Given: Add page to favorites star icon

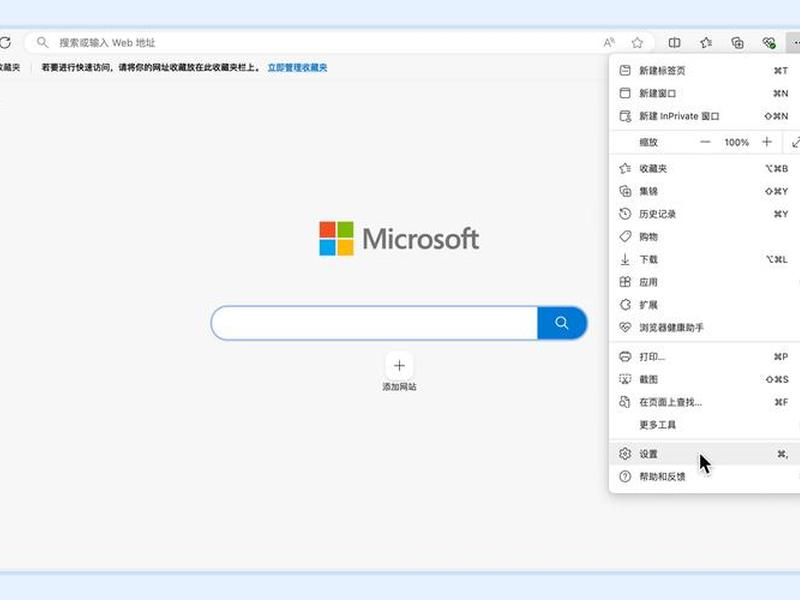Looking at the screenshot, I should pos(637,43).
